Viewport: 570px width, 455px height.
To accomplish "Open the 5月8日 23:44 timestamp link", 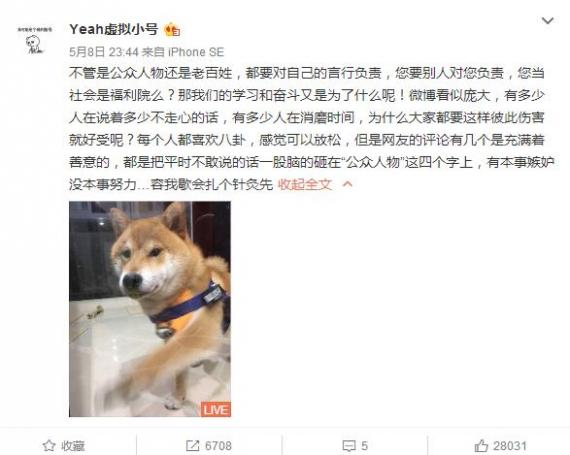I will (x=104, y=52).
